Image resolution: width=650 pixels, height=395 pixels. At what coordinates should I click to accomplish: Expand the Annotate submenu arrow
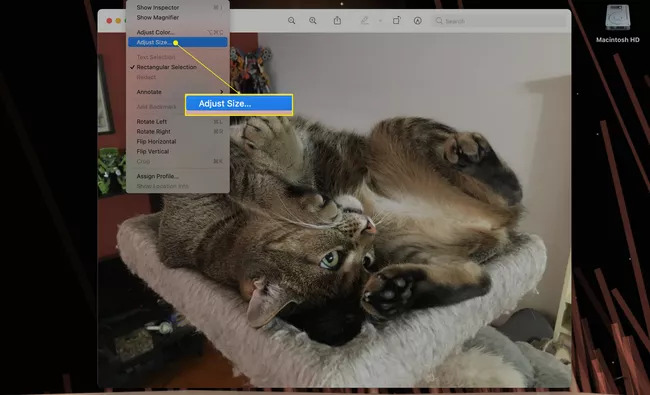(222, 92)
